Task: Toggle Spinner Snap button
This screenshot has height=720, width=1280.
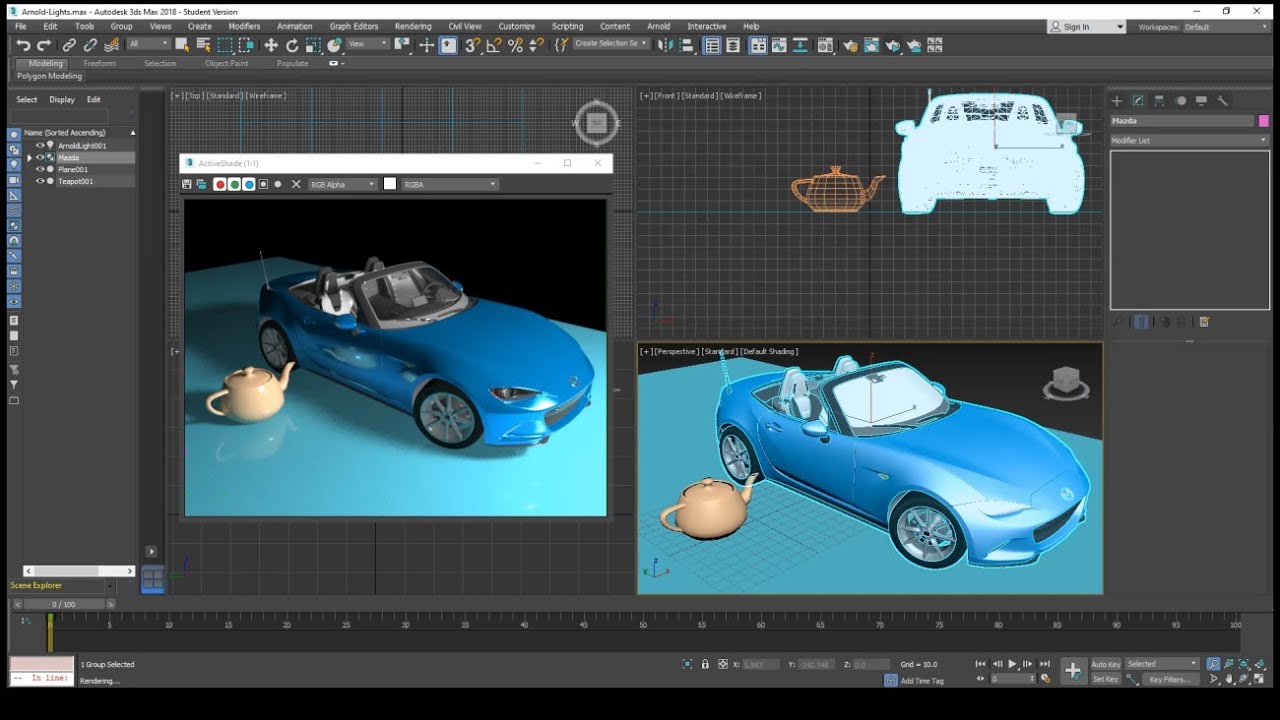Action: pyautogui.click(x=536, y=45)
